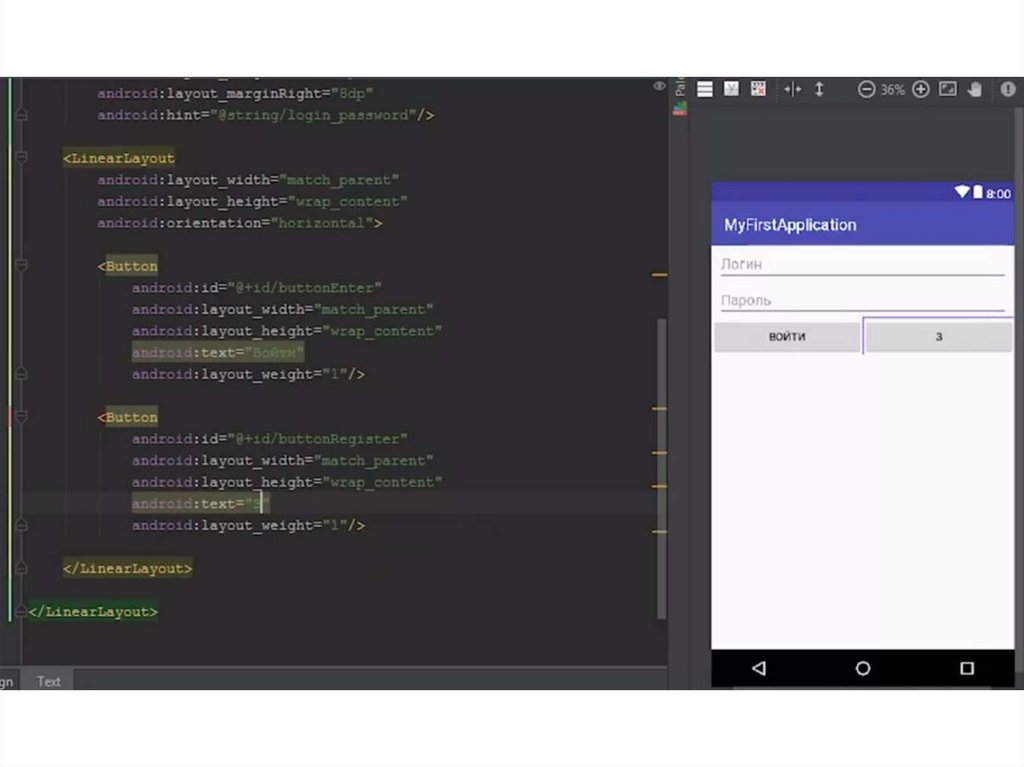Zoom in the layout preview
This screenshot has width=1024, height=767.
click(x=921, y=89)
